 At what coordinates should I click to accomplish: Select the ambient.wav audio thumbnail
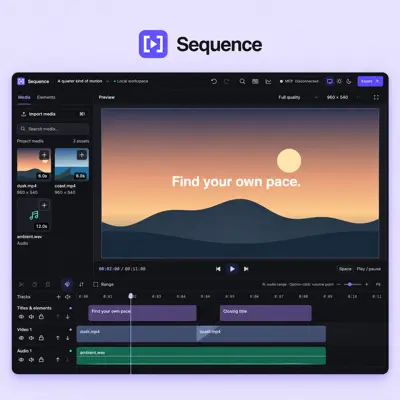pos(34,215)
